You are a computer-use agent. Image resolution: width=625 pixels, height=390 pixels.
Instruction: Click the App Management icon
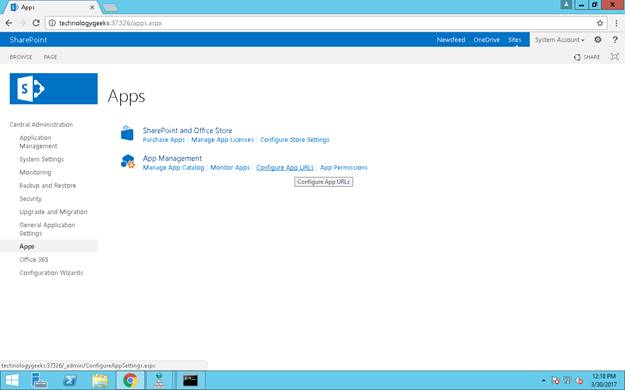click(128, 161)
